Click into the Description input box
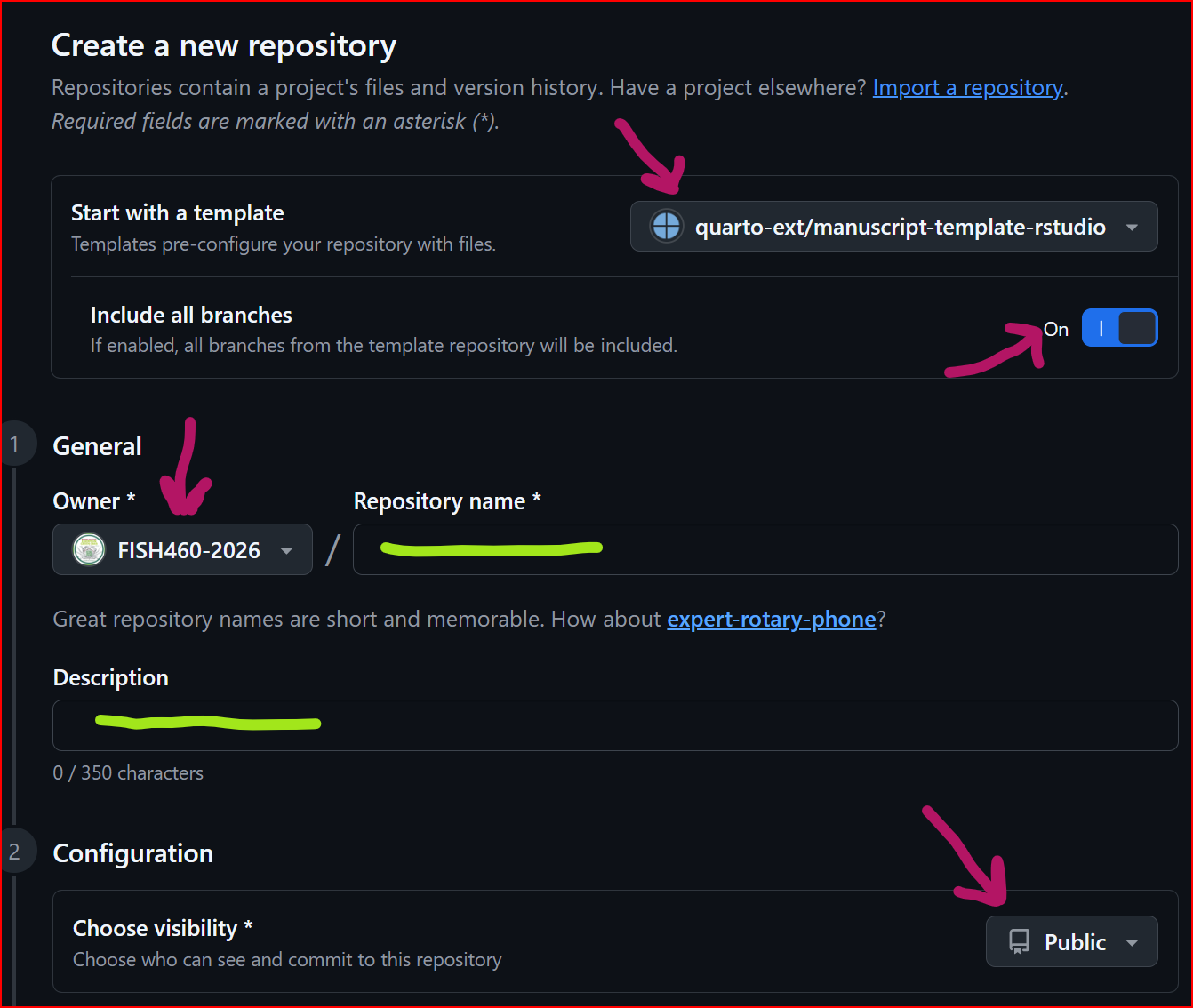1193x1008 pixels. tap(615, 726)
